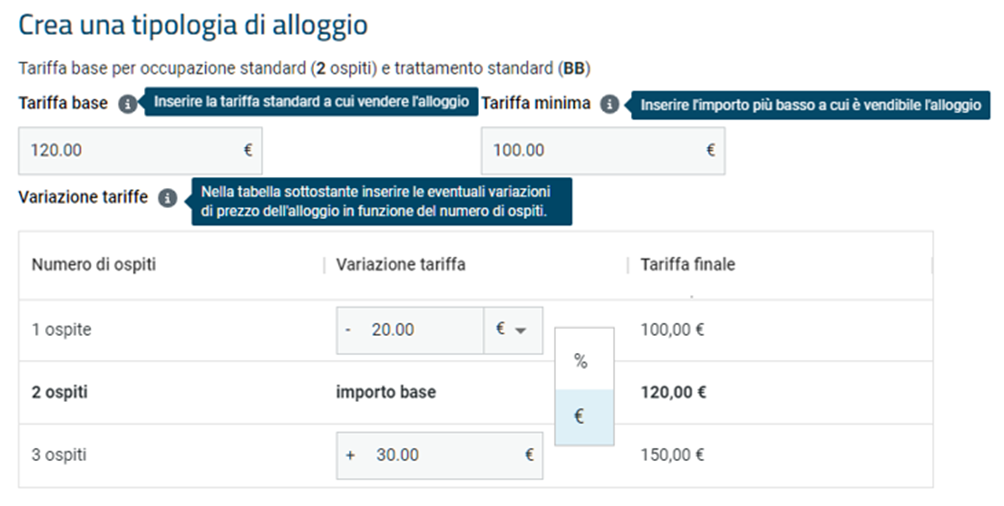Screen dimensions: 1004x506
Task: Edit the 30.00 variation for 3 ospiti
Action: click(440, 455)
